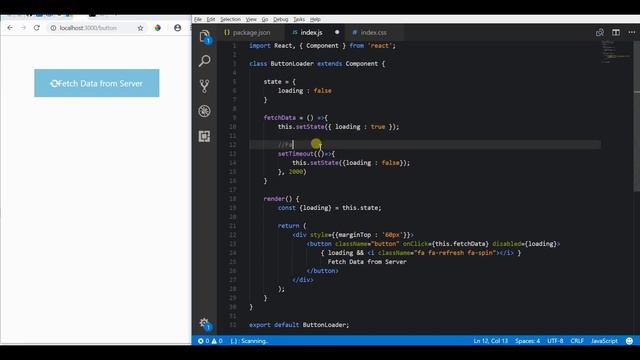
Task: Click the code minimap
Action: (x=616, y=51)
